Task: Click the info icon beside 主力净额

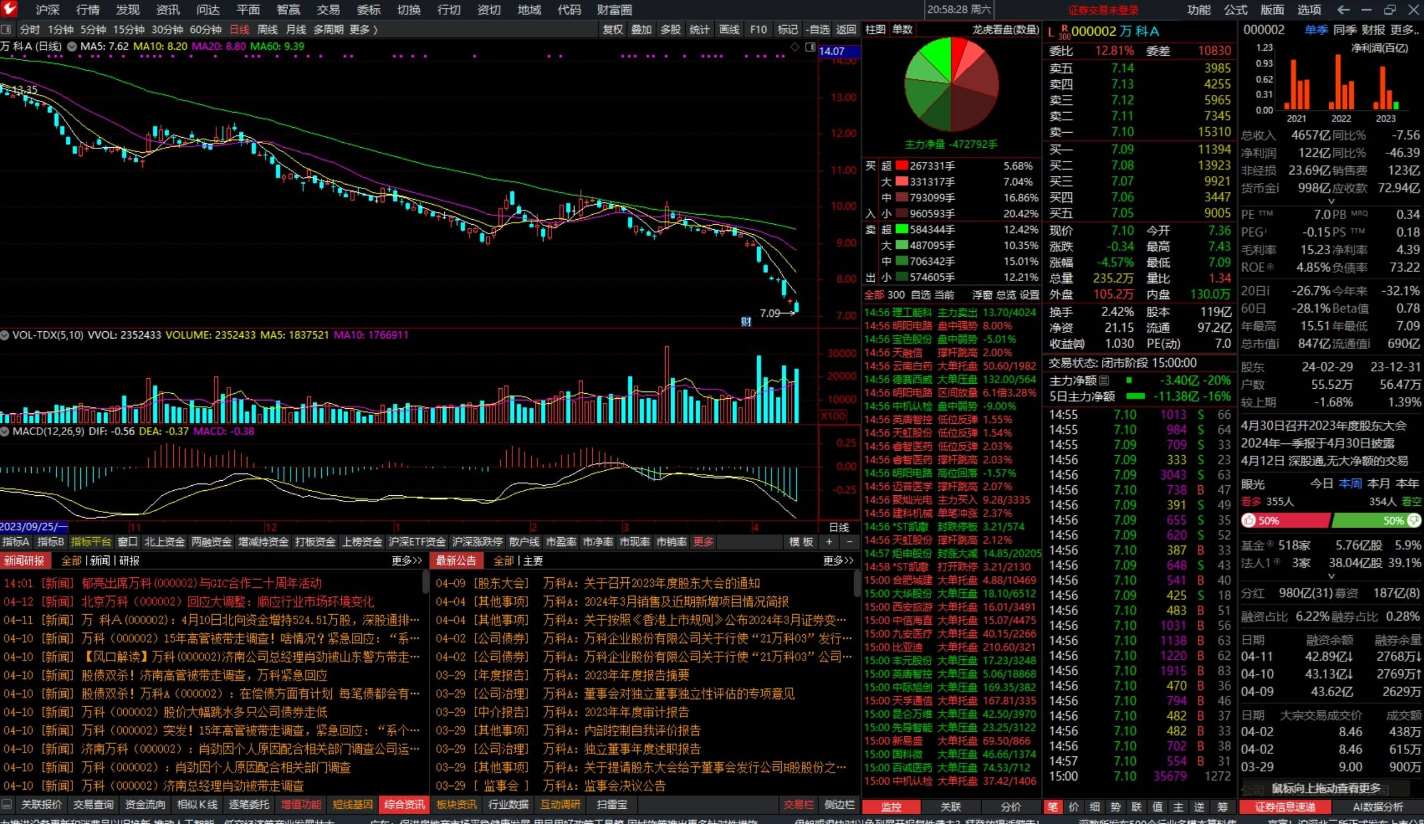Action: 1104,381
